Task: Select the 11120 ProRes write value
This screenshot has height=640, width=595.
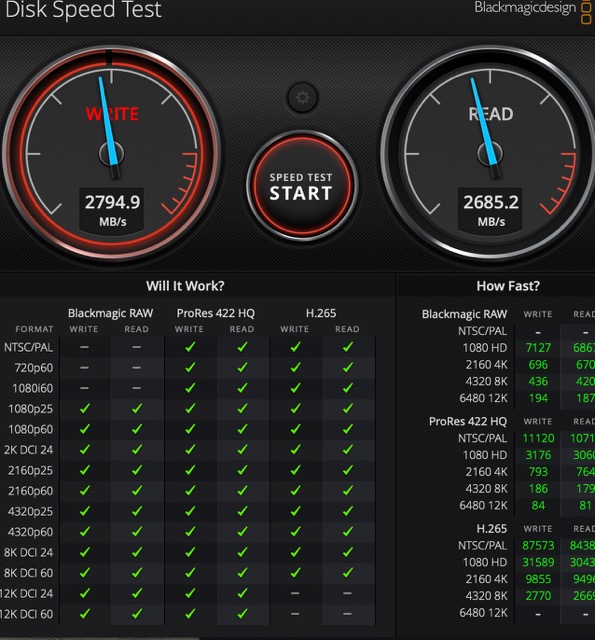Action: coord(538,438)
